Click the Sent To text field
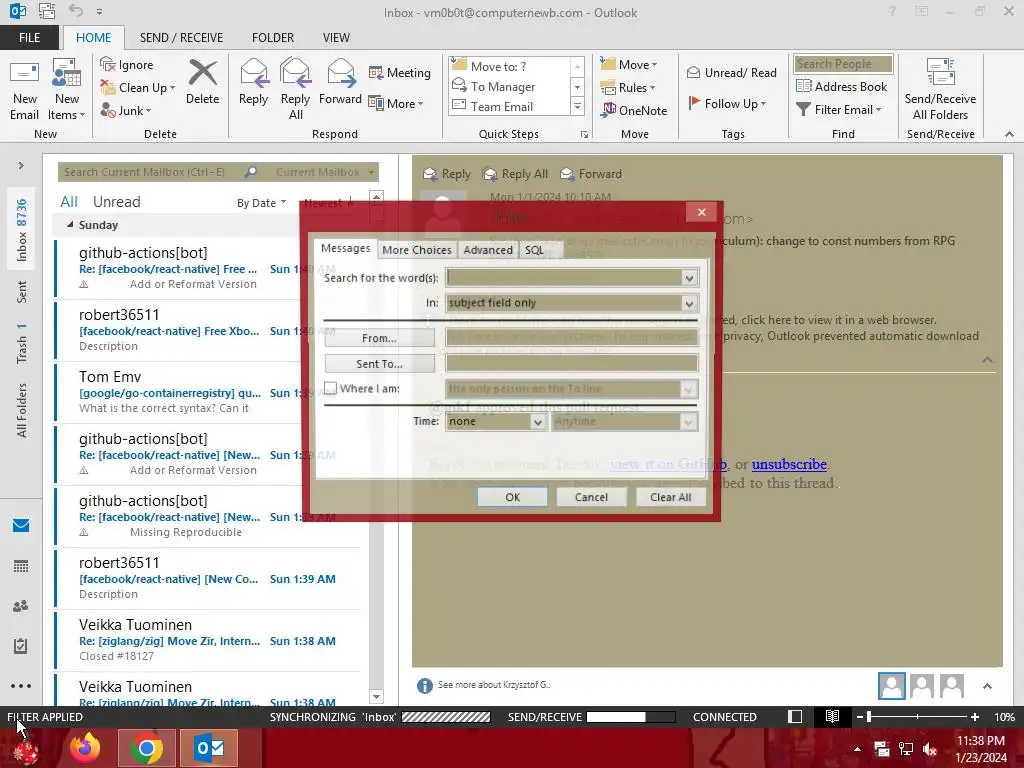Image resolution: width=1024 pixels, height=768 pixels. (572, 363)
